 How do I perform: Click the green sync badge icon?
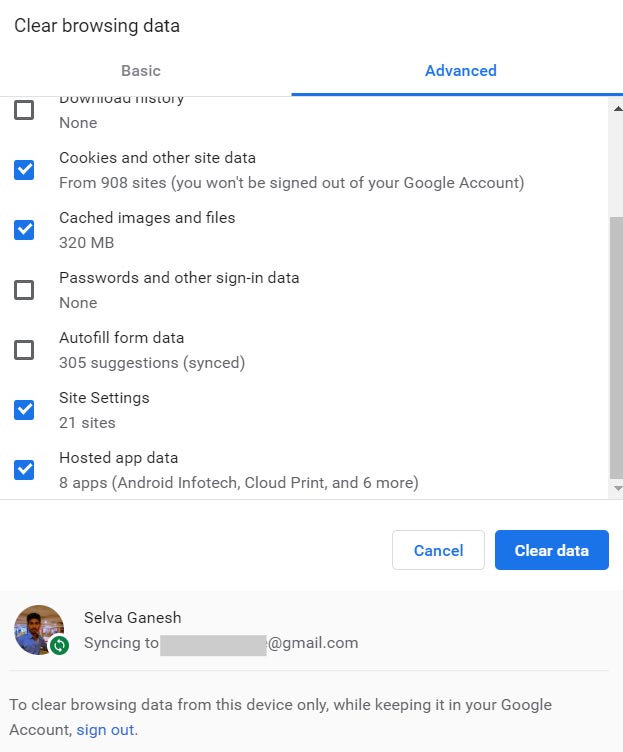point(60,645)
